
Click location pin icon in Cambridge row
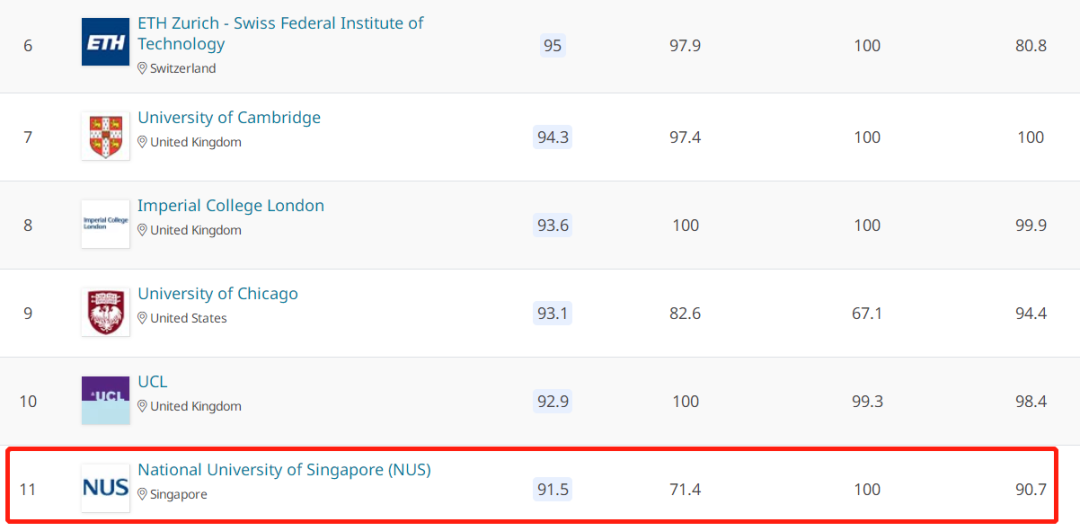(x=143, y=142)
